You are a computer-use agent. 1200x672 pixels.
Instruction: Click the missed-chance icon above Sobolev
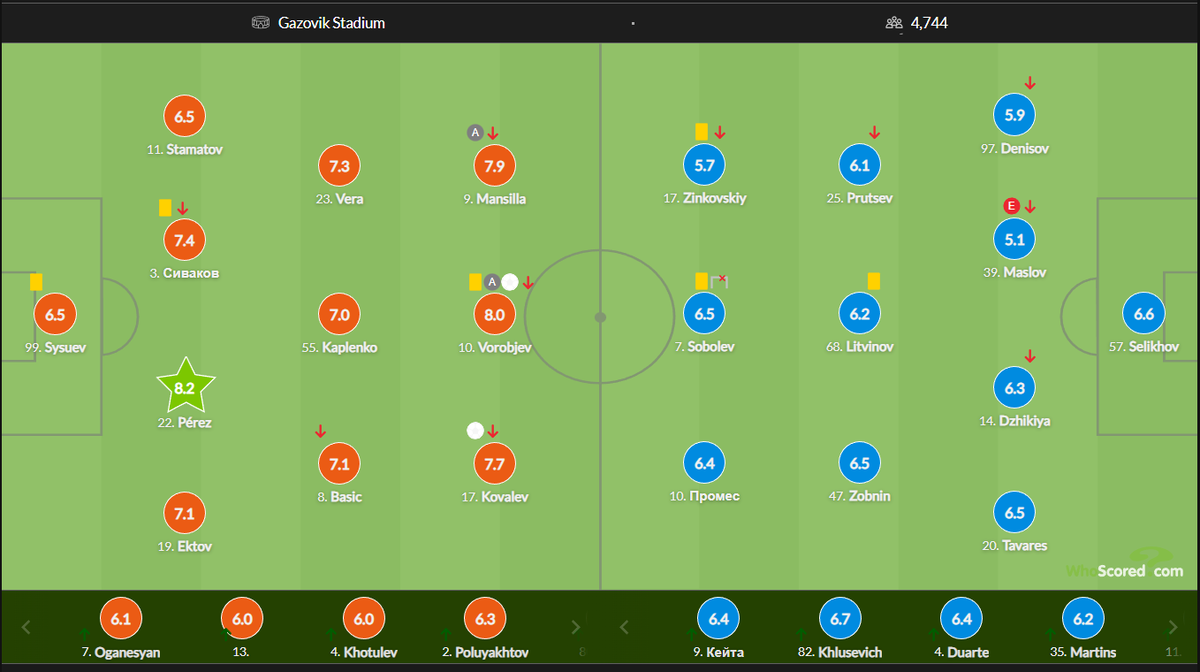click(719, 281)
